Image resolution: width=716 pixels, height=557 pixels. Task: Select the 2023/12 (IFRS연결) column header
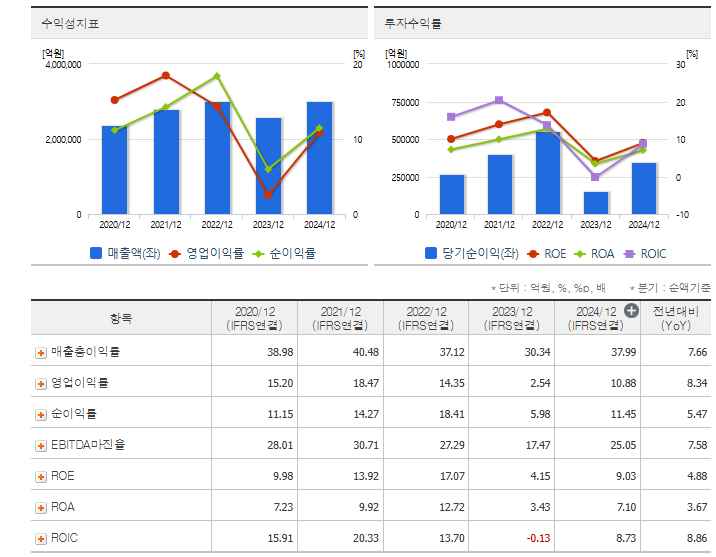511,318
